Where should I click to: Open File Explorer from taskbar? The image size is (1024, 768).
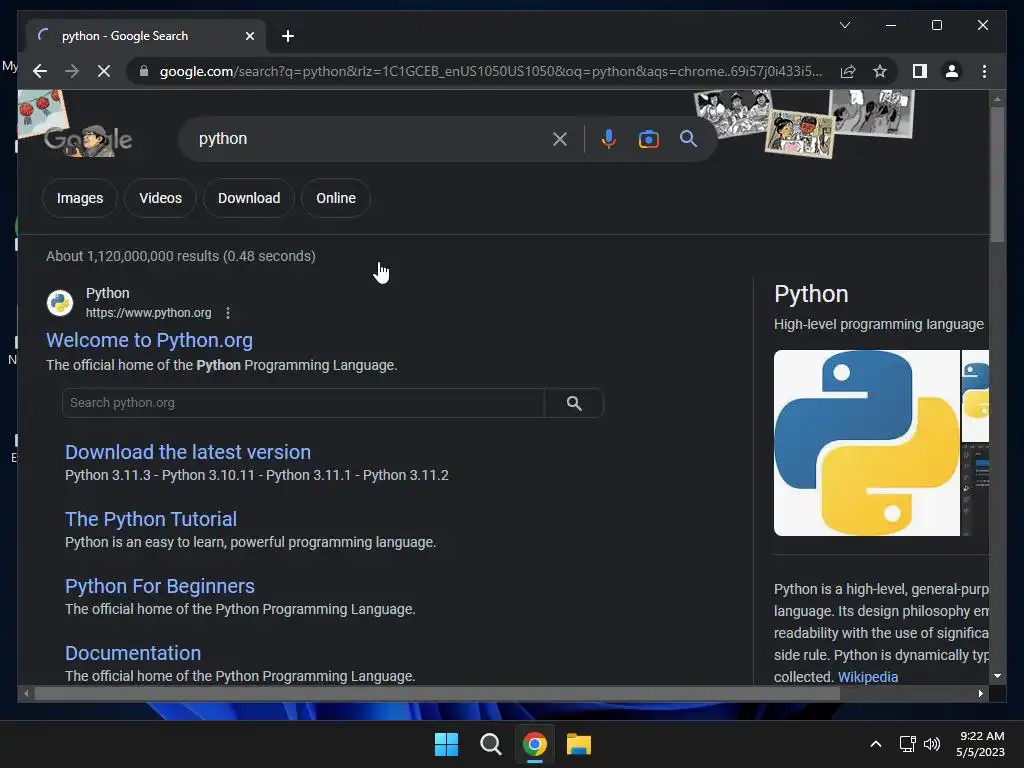[x=579, y=744]
